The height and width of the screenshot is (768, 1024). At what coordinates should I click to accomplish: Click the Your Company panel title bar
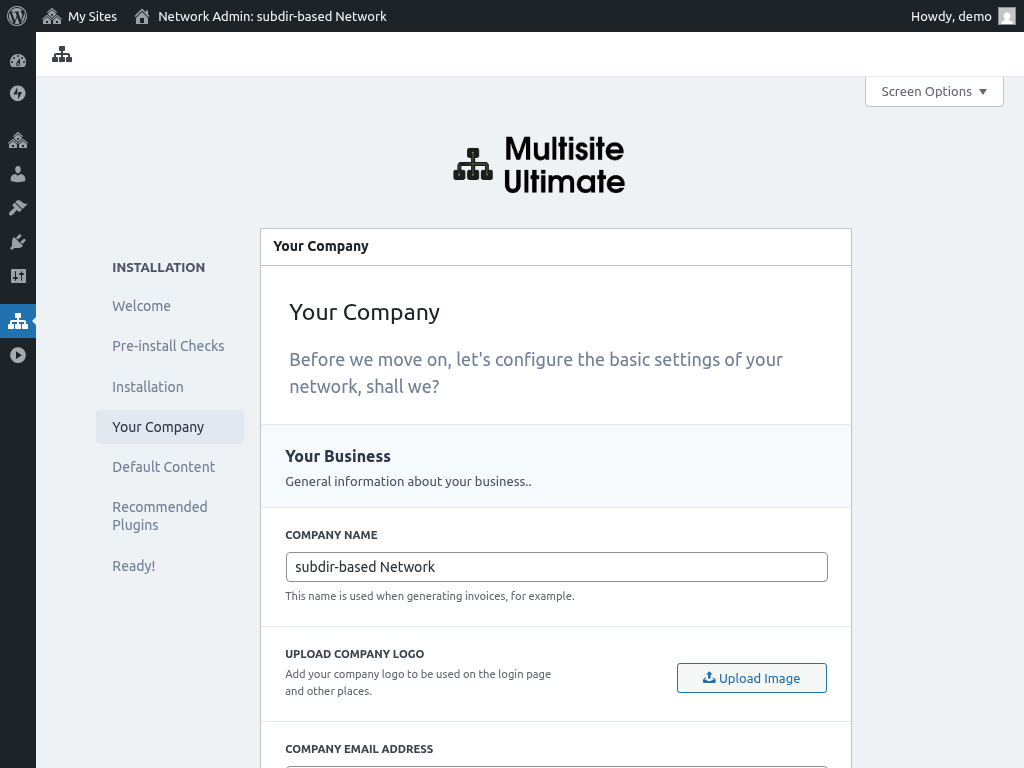click(556, 247)
